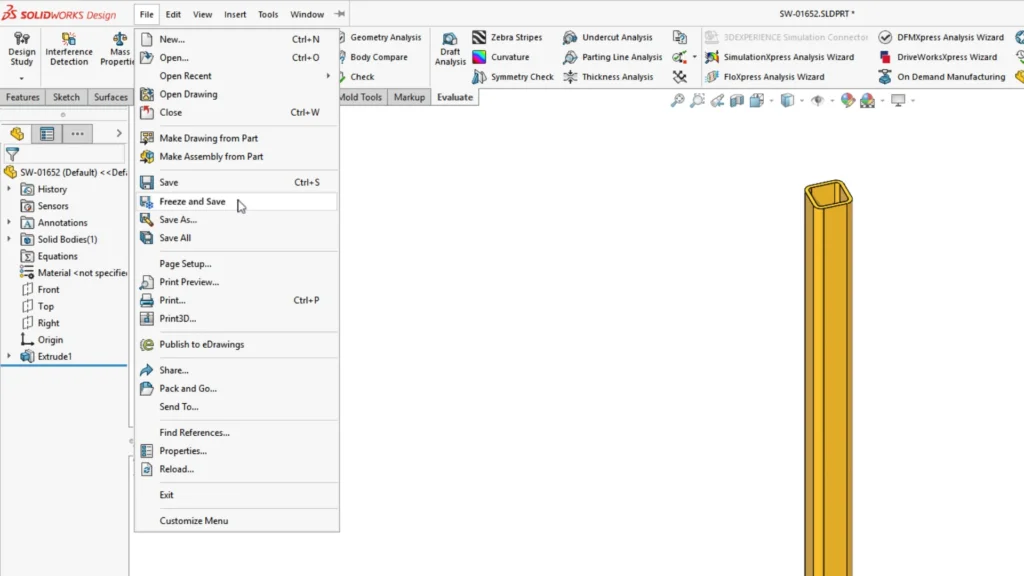The height and width of the screenshot is (576, 1024).
Task: Open the PropertyManager tab icon
Action: click(x=46, y=134)
